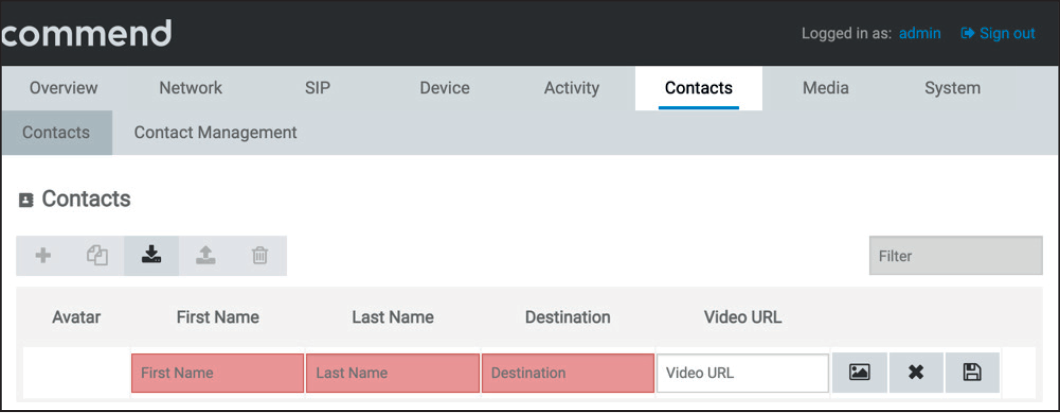
Task: Click the Video URL input field
Action: tap(742, 373)
